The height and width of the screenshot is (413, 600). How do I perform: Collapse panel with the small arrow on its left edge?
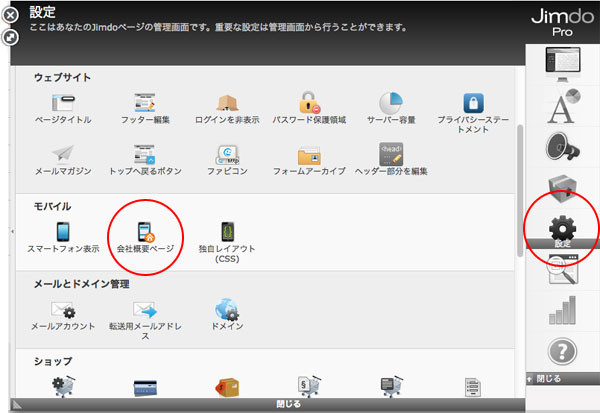(x=12, y=231)
